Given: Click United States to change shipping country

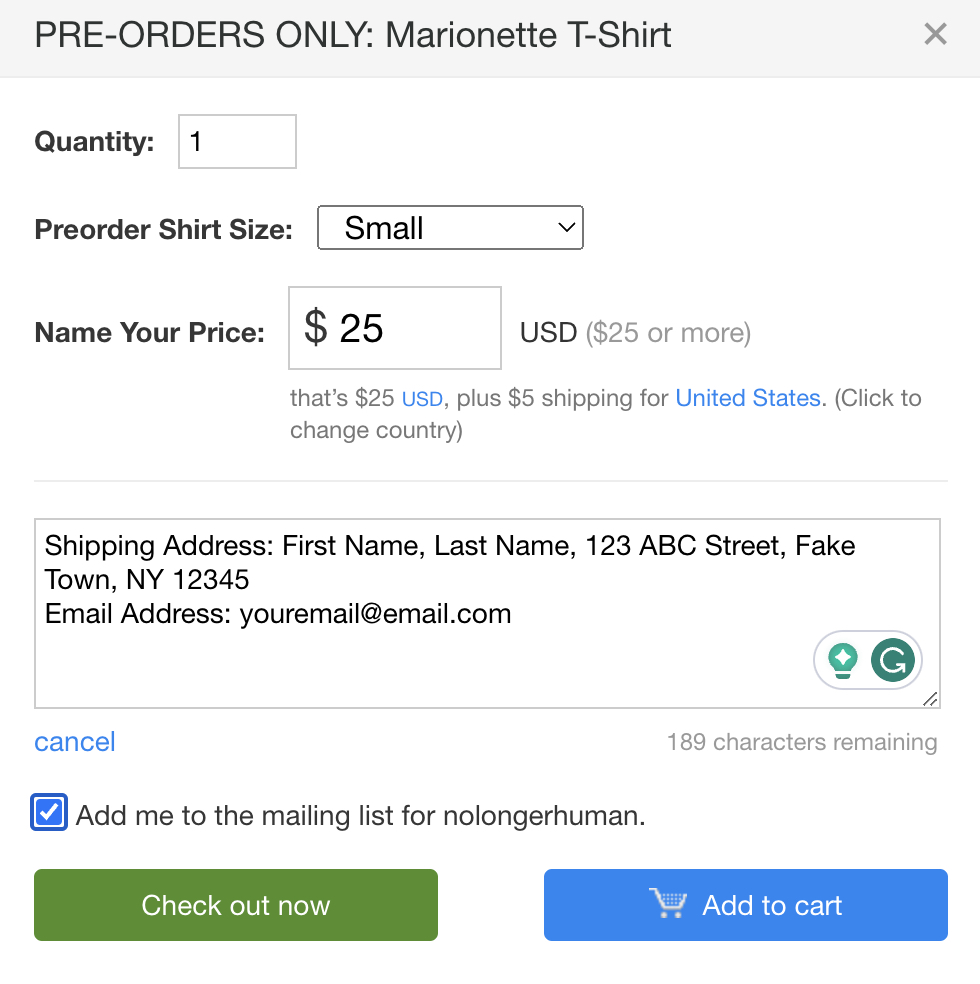Looking at the screenshot, I should pos(748,398).
